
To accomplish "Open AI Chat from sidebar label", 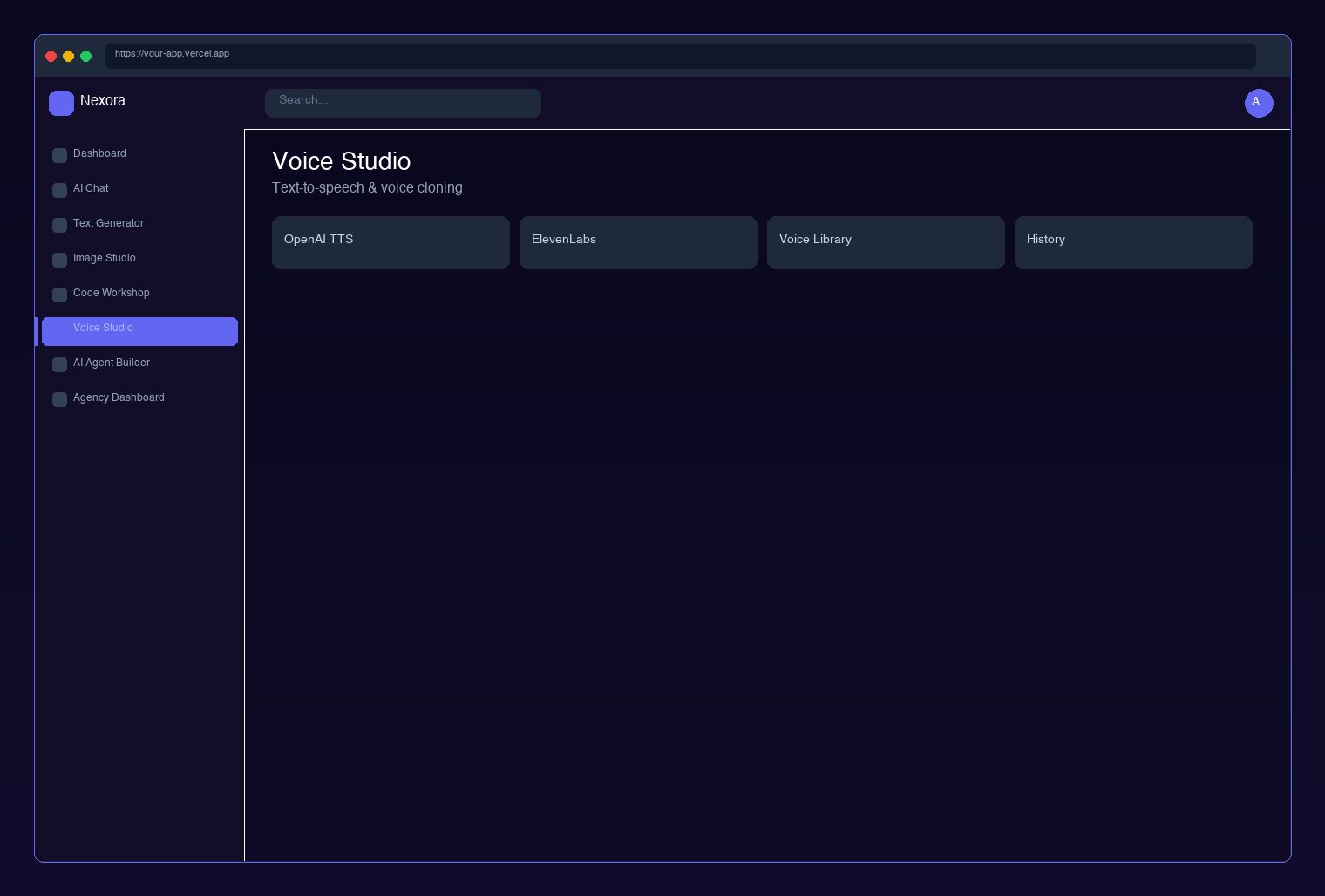I will pos(91,188).
